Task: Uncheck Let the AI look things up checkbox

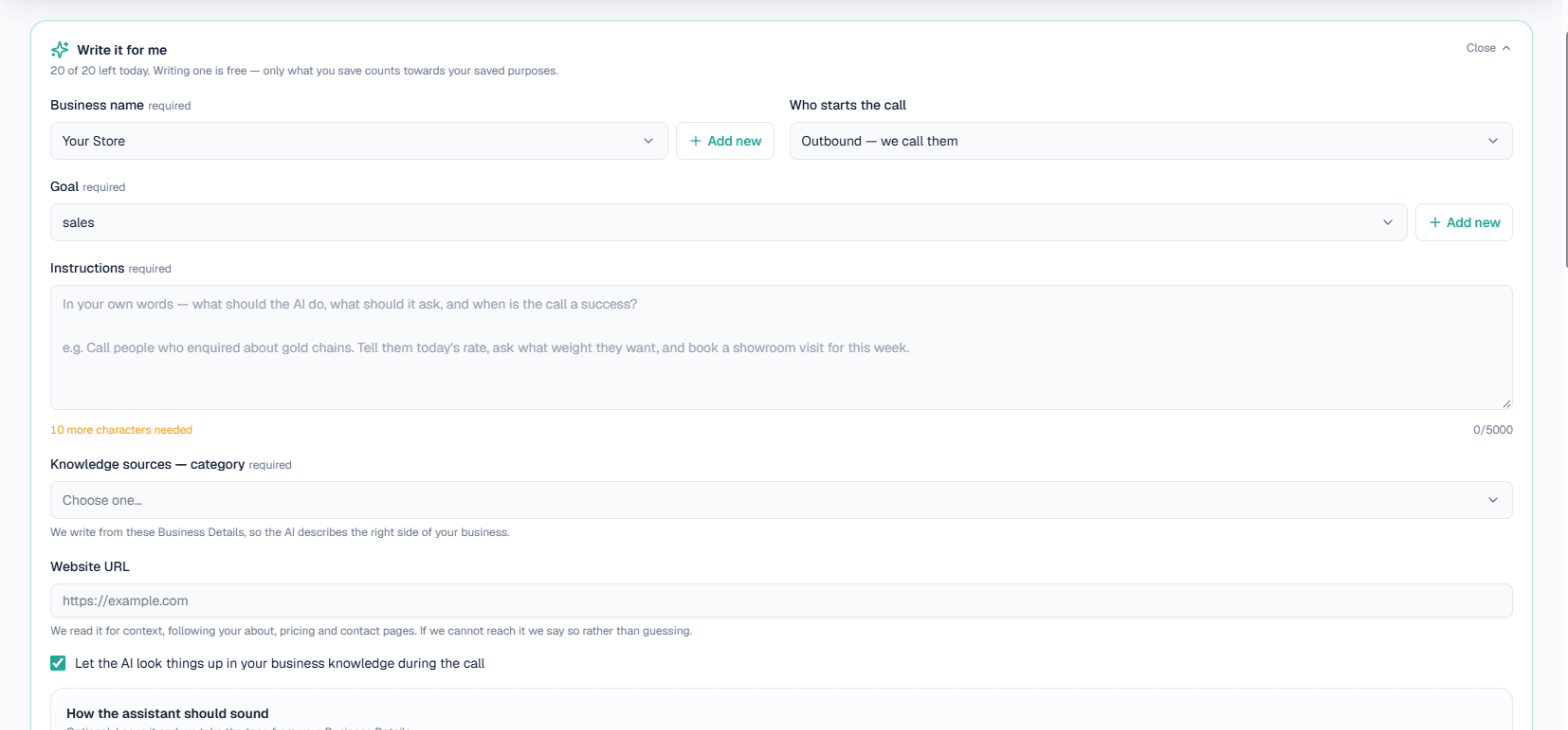Action: pos(58,663)
